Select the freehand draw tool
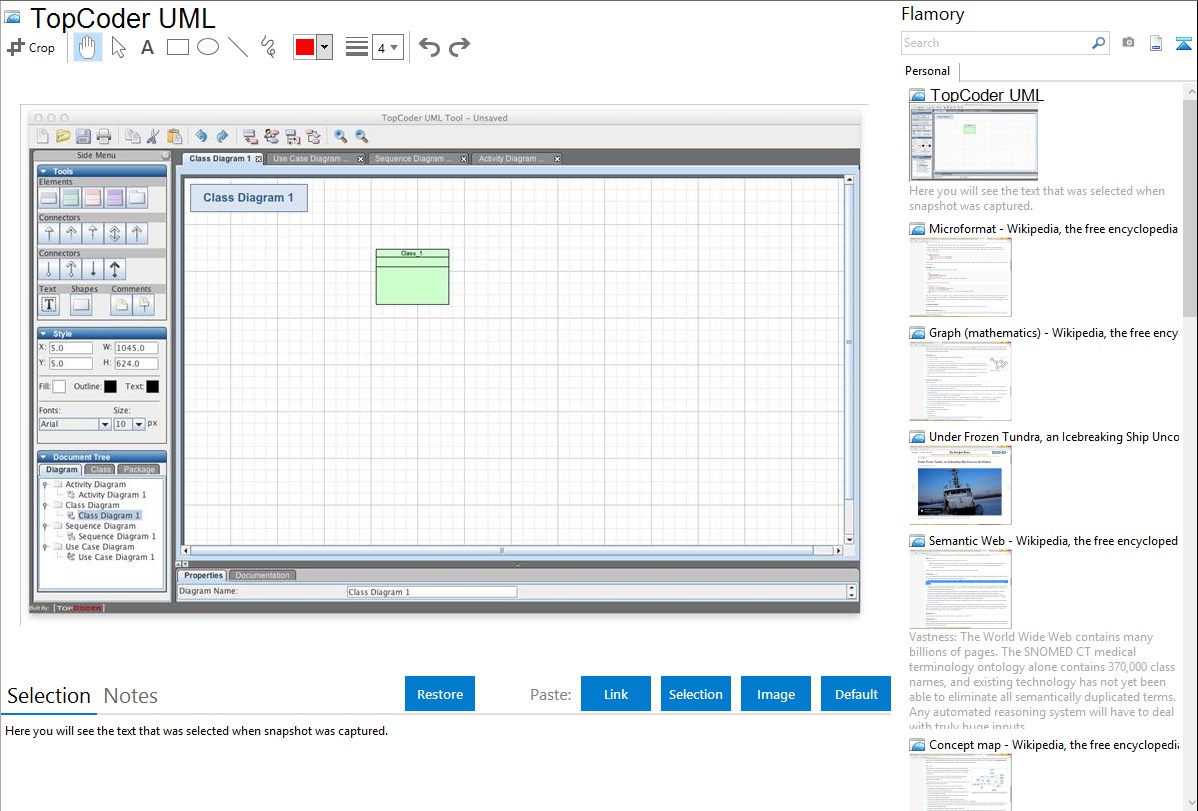The width and height of the screenshot is (1198, 811). tap(268, 47)
